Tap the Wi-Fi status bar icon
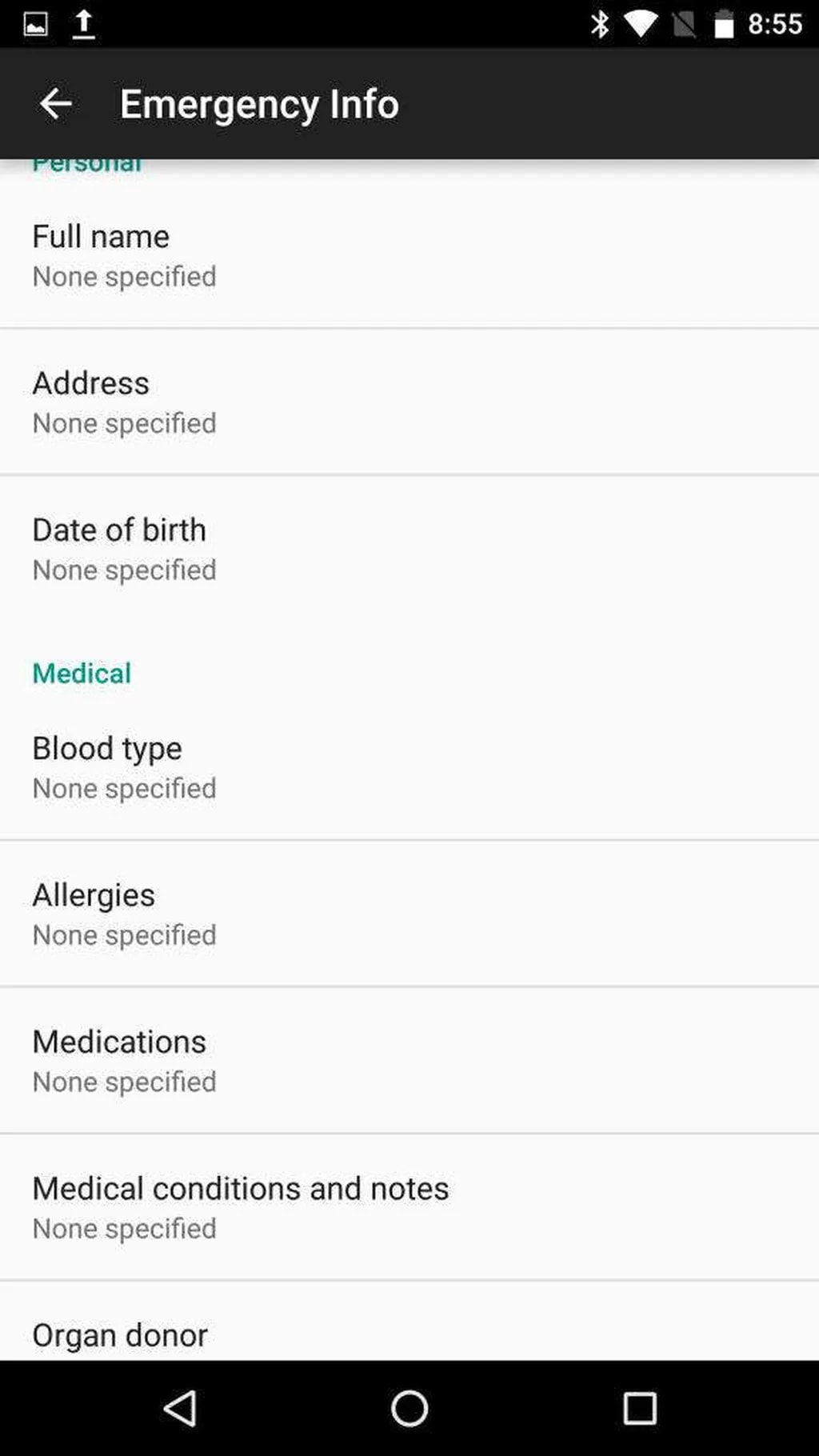819x1456 pixels. (641, 25)
